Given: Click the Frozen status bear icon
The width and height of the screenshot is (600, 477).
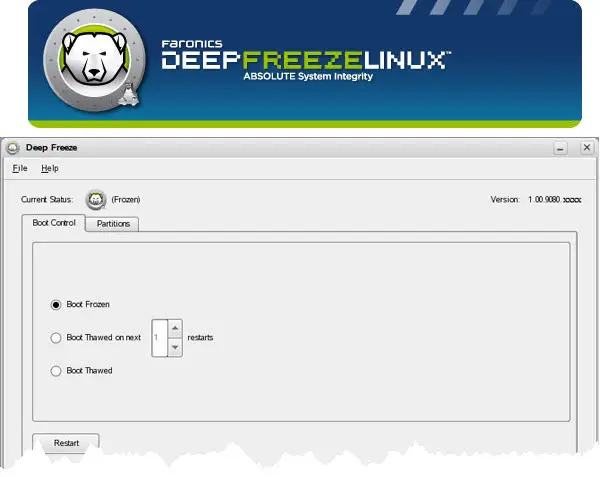Looking at the screenshot, I should [96, 199].
